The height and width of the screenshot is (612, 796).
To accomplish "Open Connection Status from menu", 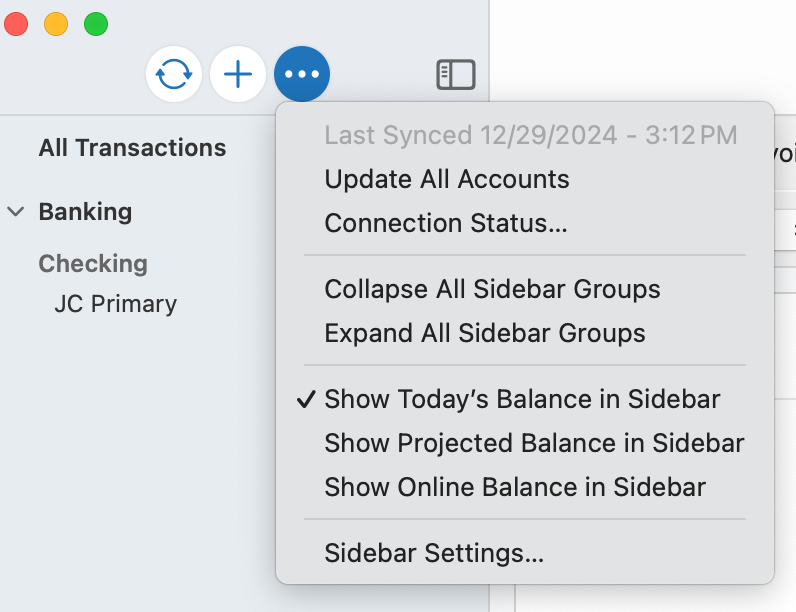I will coord(446,223).
